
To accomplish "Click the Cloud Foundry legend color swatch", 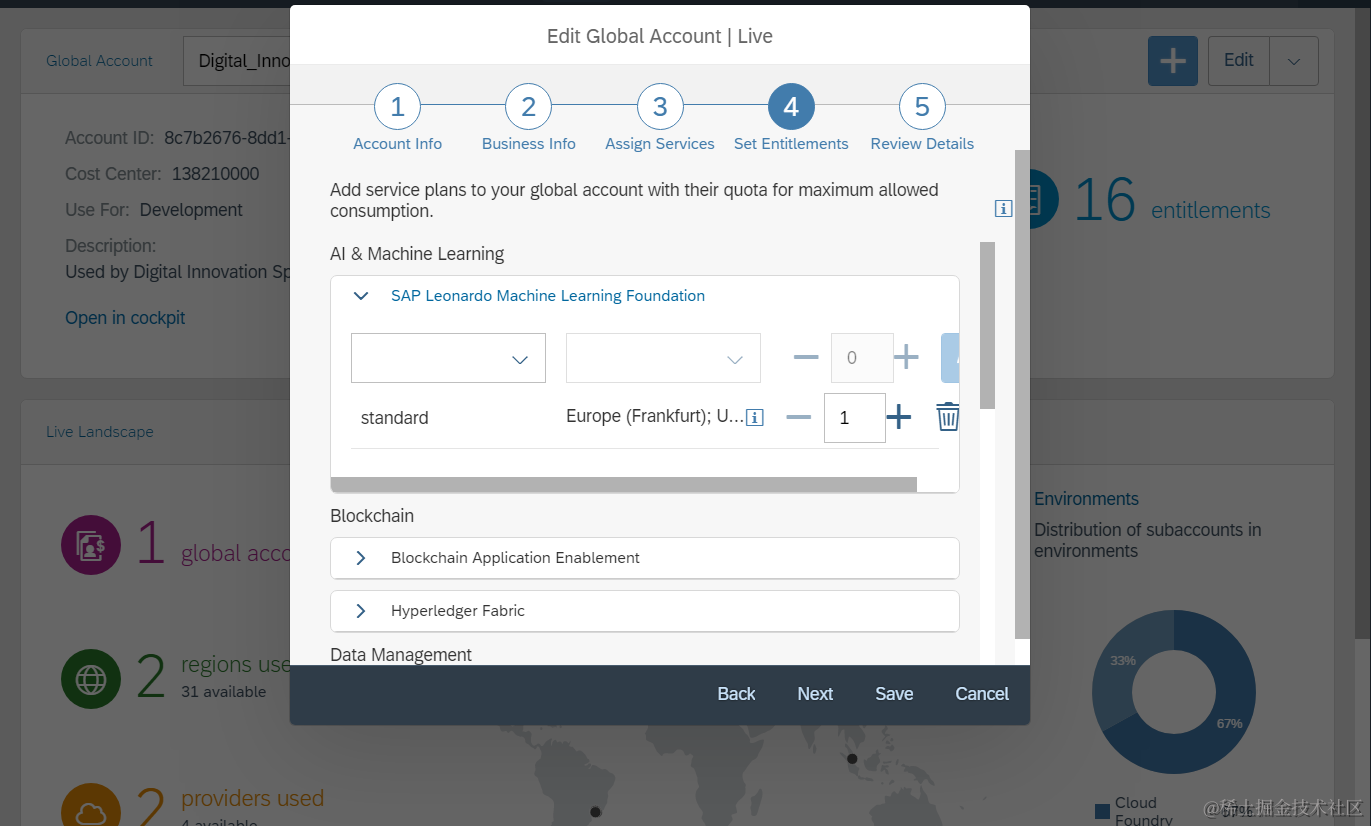I will pyautogui.click(x=1102, y=810).
